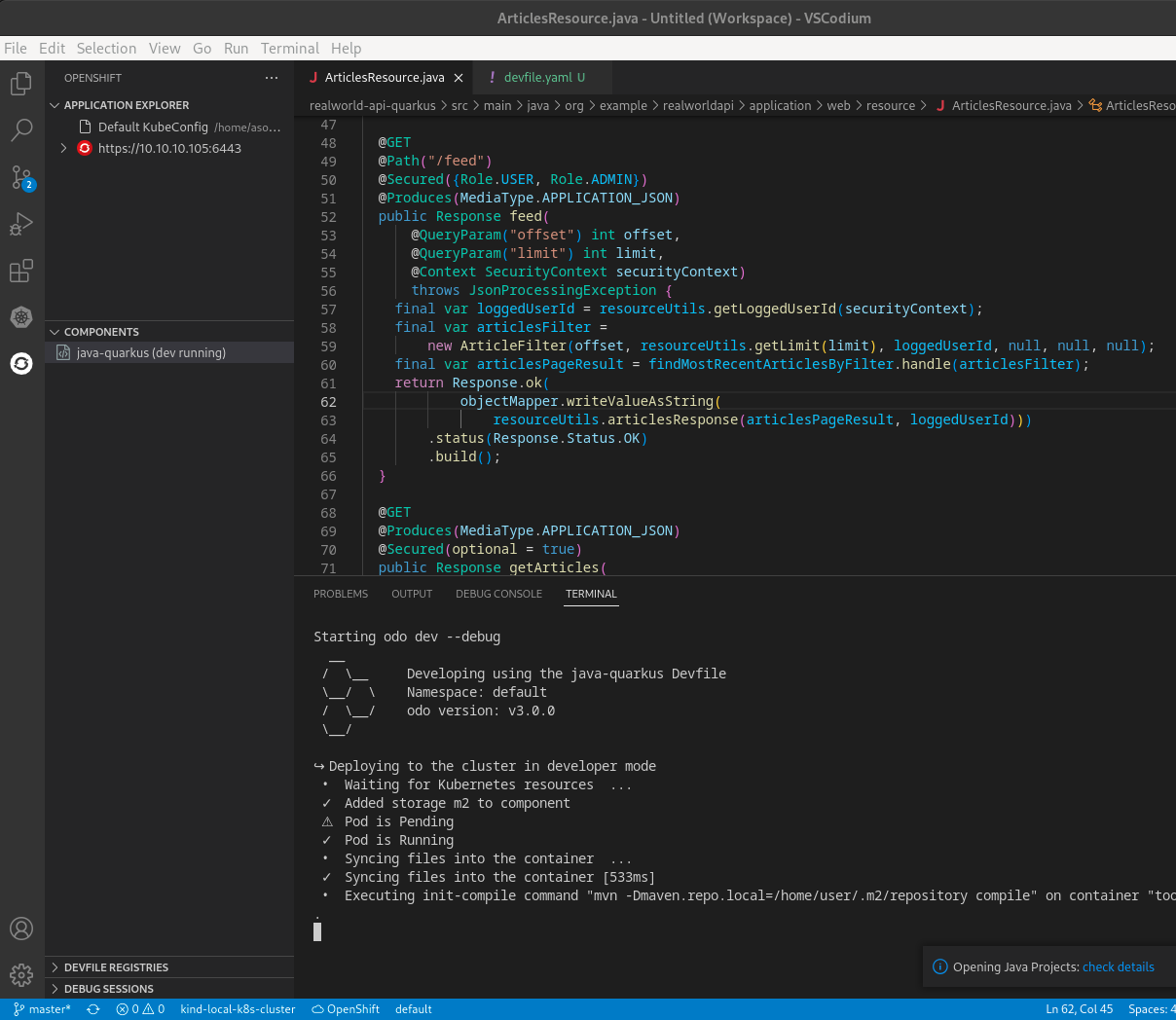Select java-quarkus component in Components list

pos(151,352)
